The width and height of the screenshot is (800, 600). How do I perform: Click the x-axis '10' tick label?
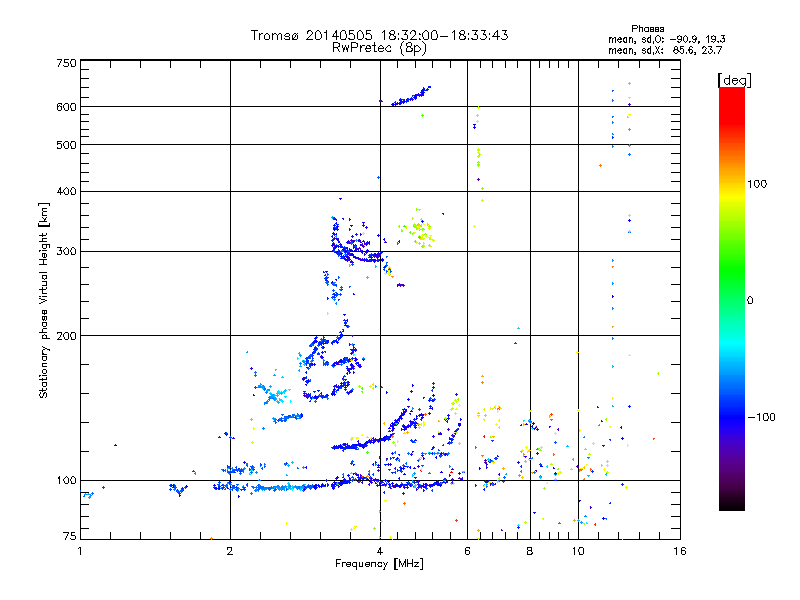click(x=578, y=551)
